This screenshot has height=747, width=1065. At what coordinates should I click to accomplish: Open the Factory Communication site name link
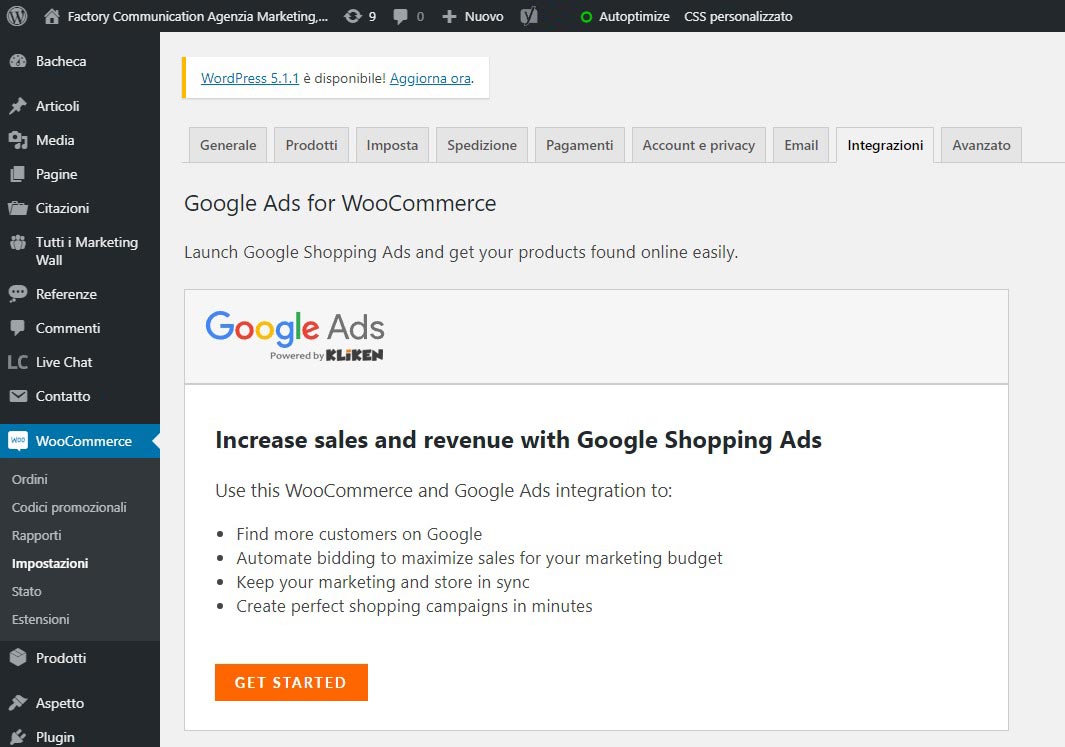tap(197, 16)
